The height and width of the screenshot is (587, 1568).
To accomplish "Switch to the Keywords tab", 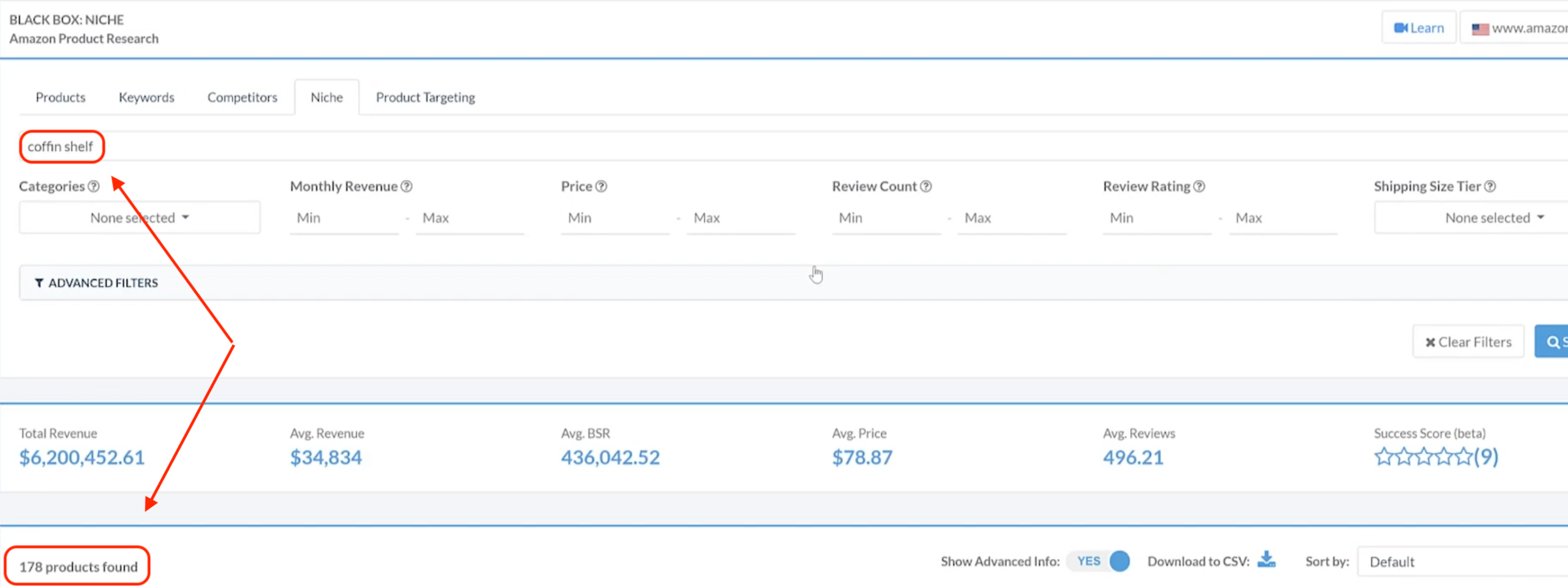I will point(146,97).
